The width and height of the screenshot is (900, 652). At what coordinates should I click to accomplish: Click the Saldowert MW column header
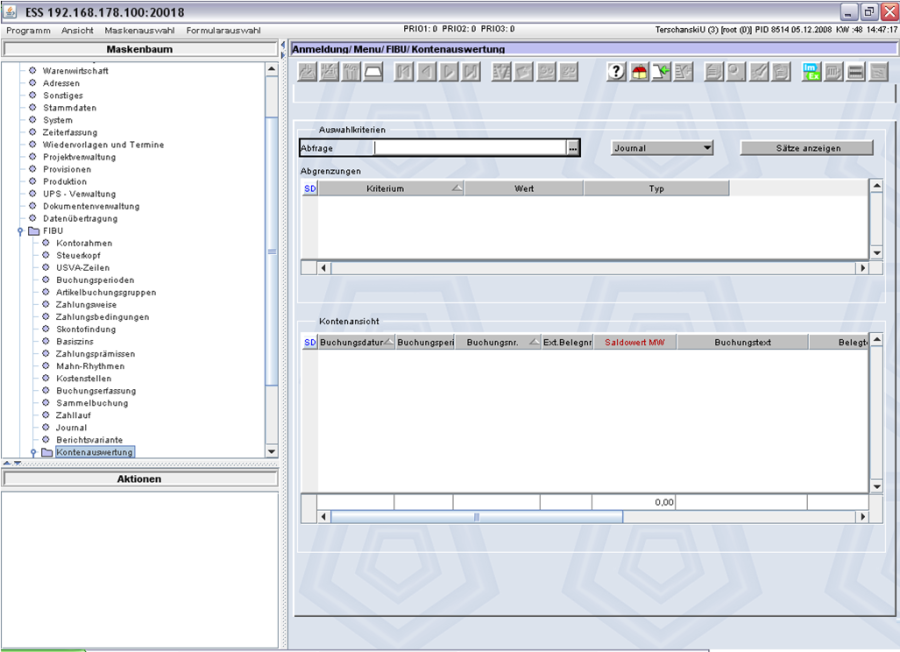point(634,342)
